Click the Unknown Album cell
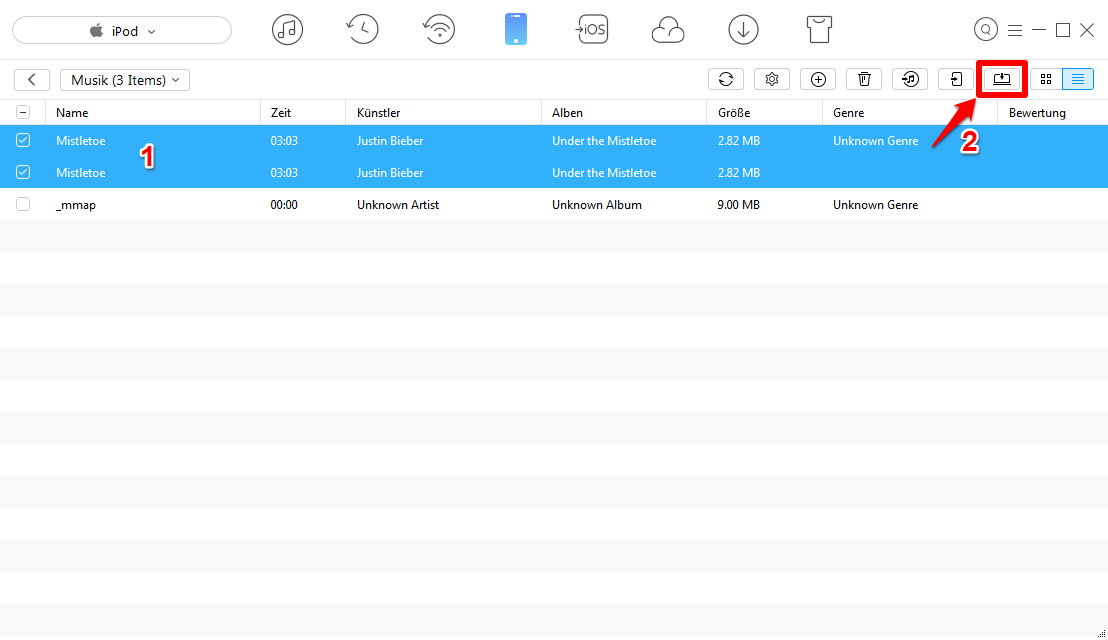The width and height of the screenshot is (1108, 640). [x=596, y=205]
